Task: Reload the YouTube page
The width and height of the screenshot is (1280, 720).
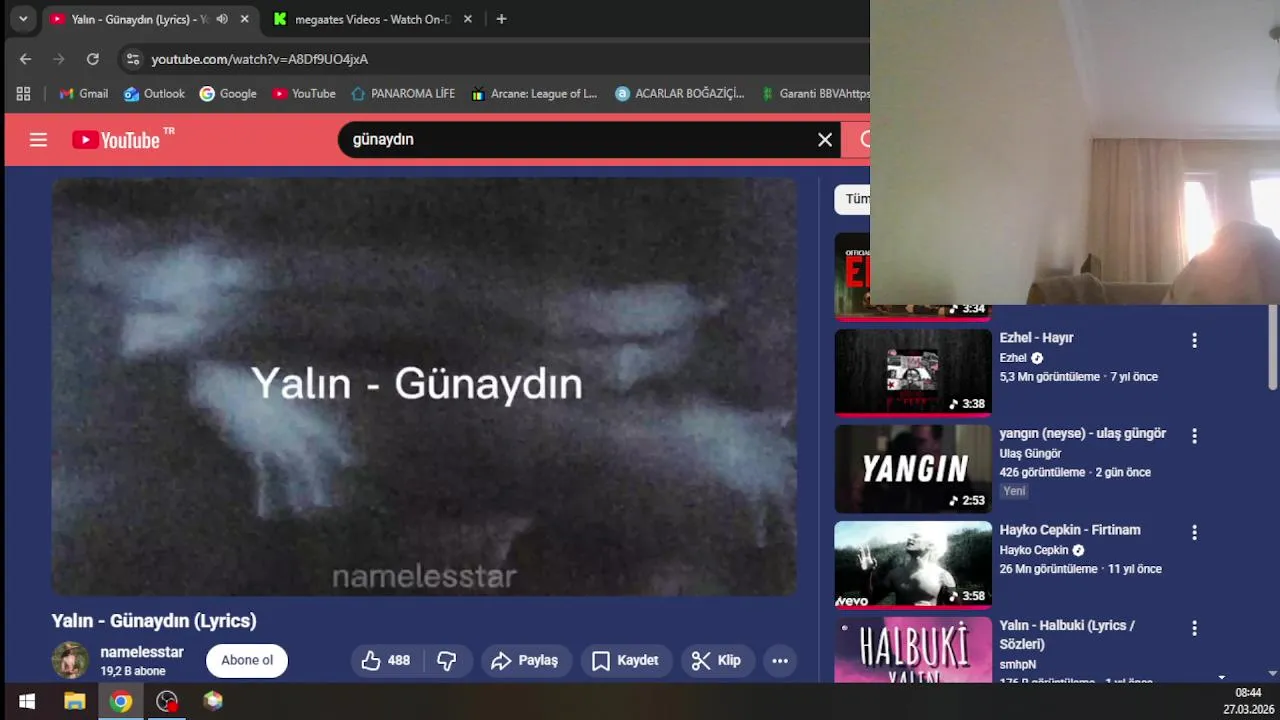Action: pyautogui.click(x=93, y=59)
